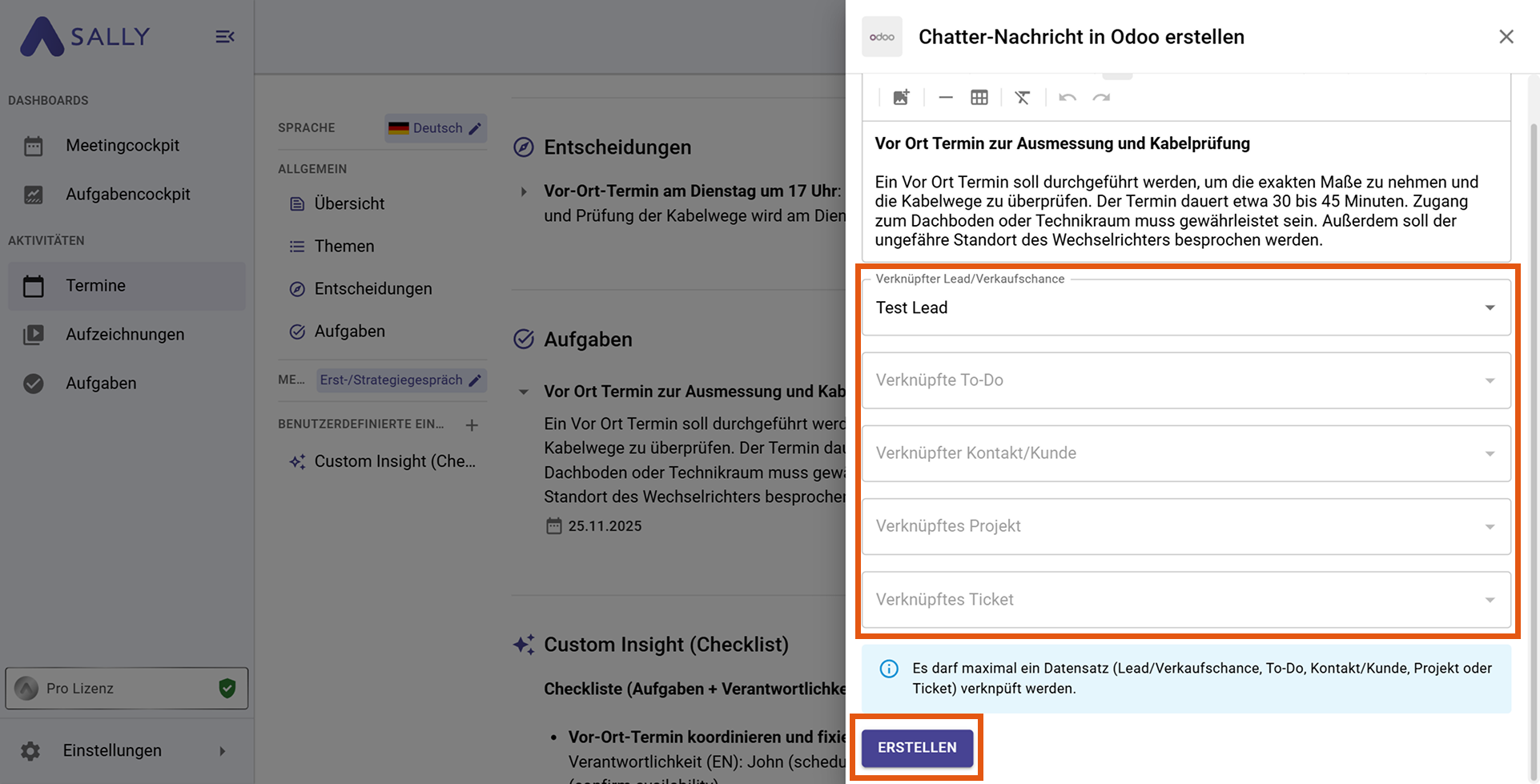Screen dimensions: 1540x784
Task: Click the ERSTELLEN button
Action: 917,747
